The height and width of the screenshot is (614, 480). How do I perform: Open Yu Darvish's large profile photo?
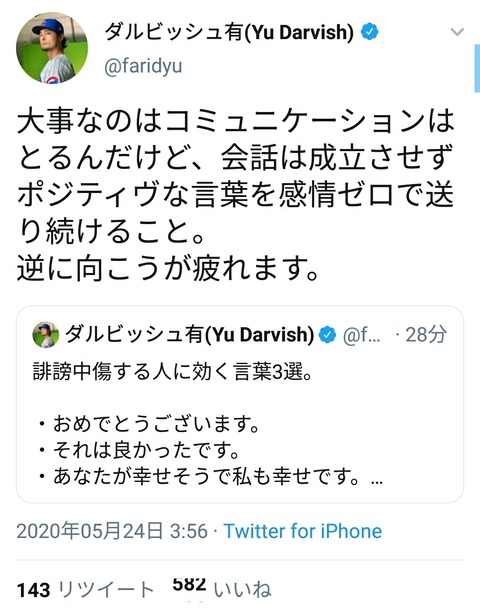[x=52, y=48]
